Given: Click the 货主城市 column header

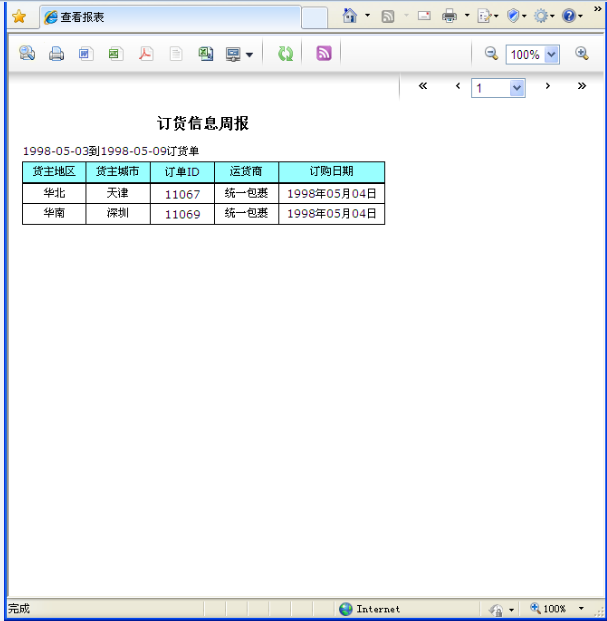Looking at the screenshot, I should pos(118,172).
